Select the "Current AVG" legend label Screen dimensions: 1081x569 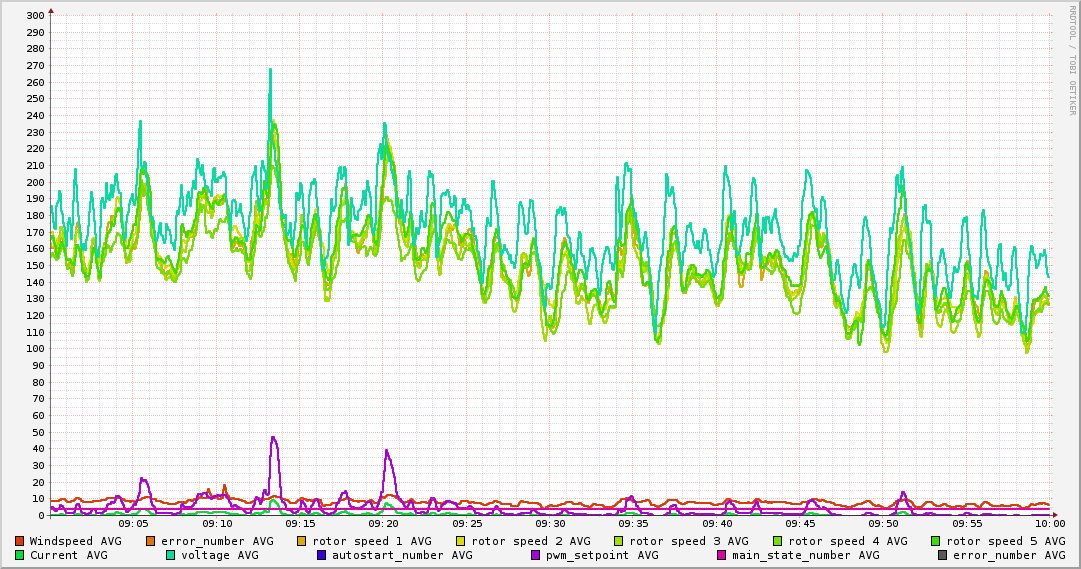click(x=68, y=555)
